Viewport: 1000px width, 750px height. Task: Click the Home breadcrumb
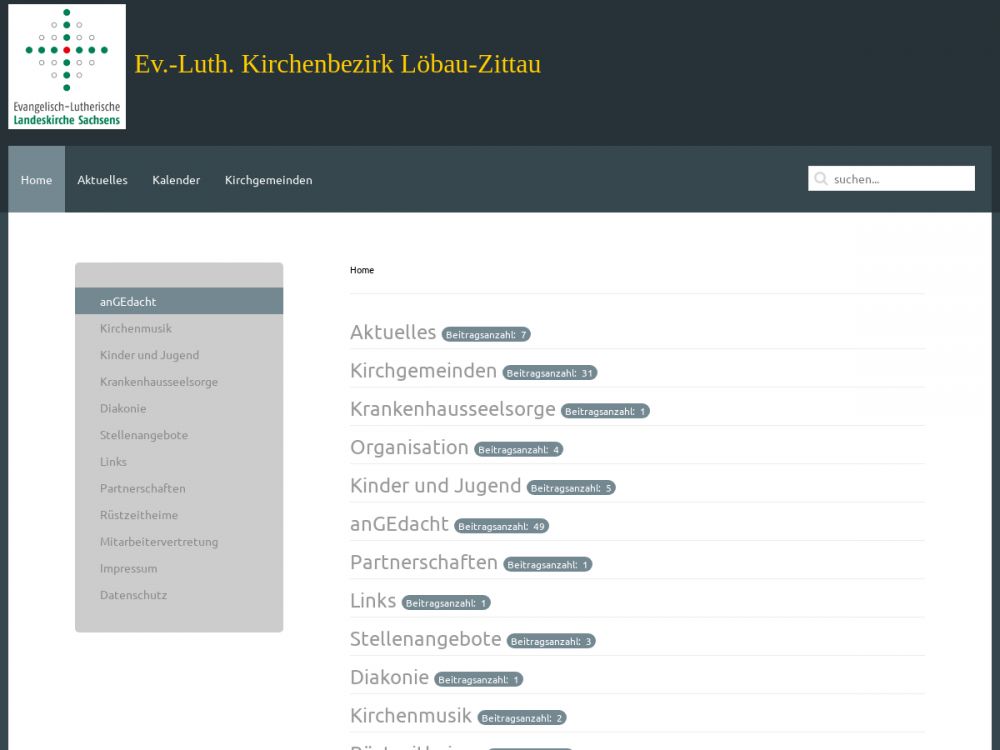[x=361, y=270]
